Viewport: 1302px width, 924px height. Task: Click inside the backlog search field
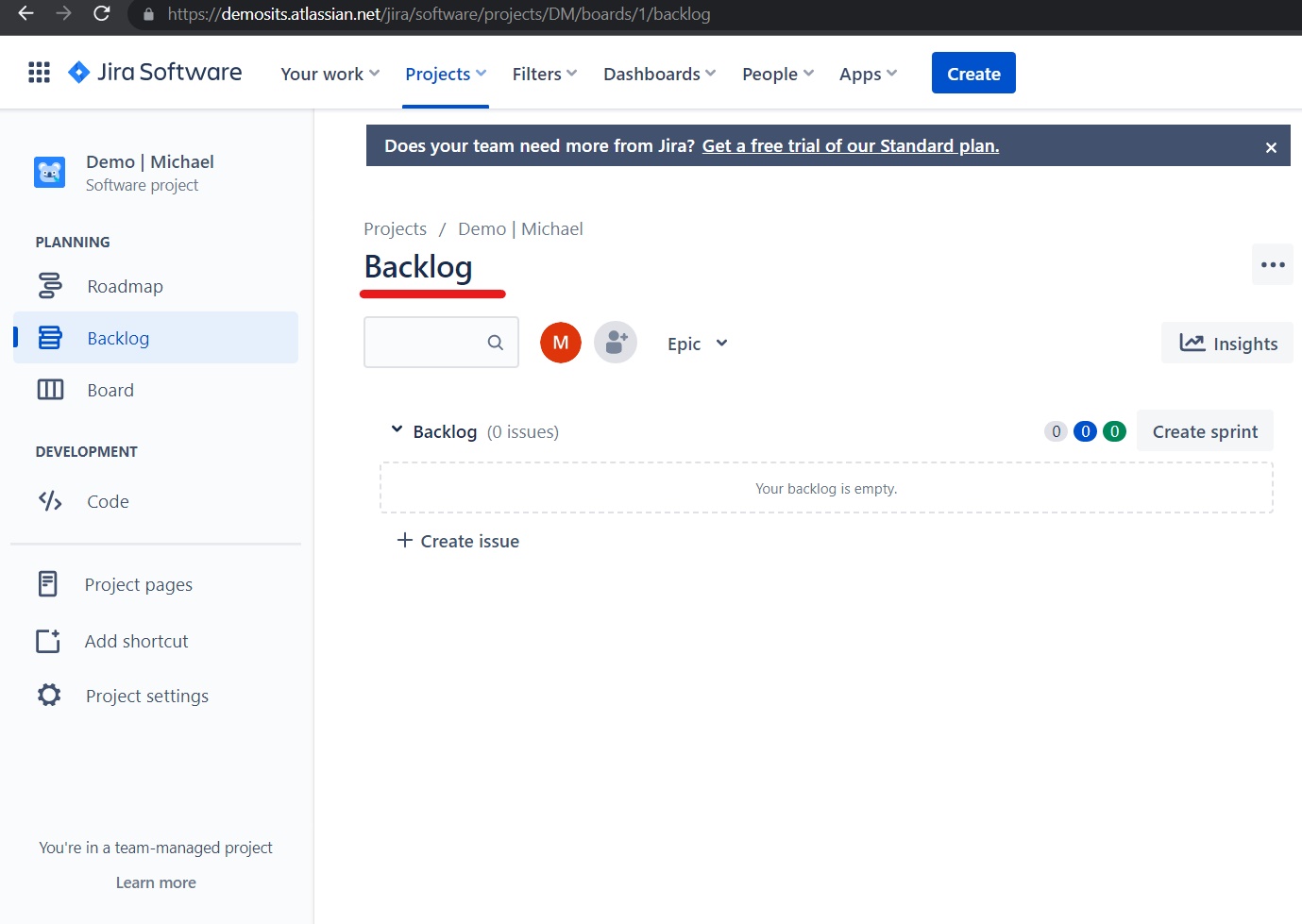(x=434, y=342)
